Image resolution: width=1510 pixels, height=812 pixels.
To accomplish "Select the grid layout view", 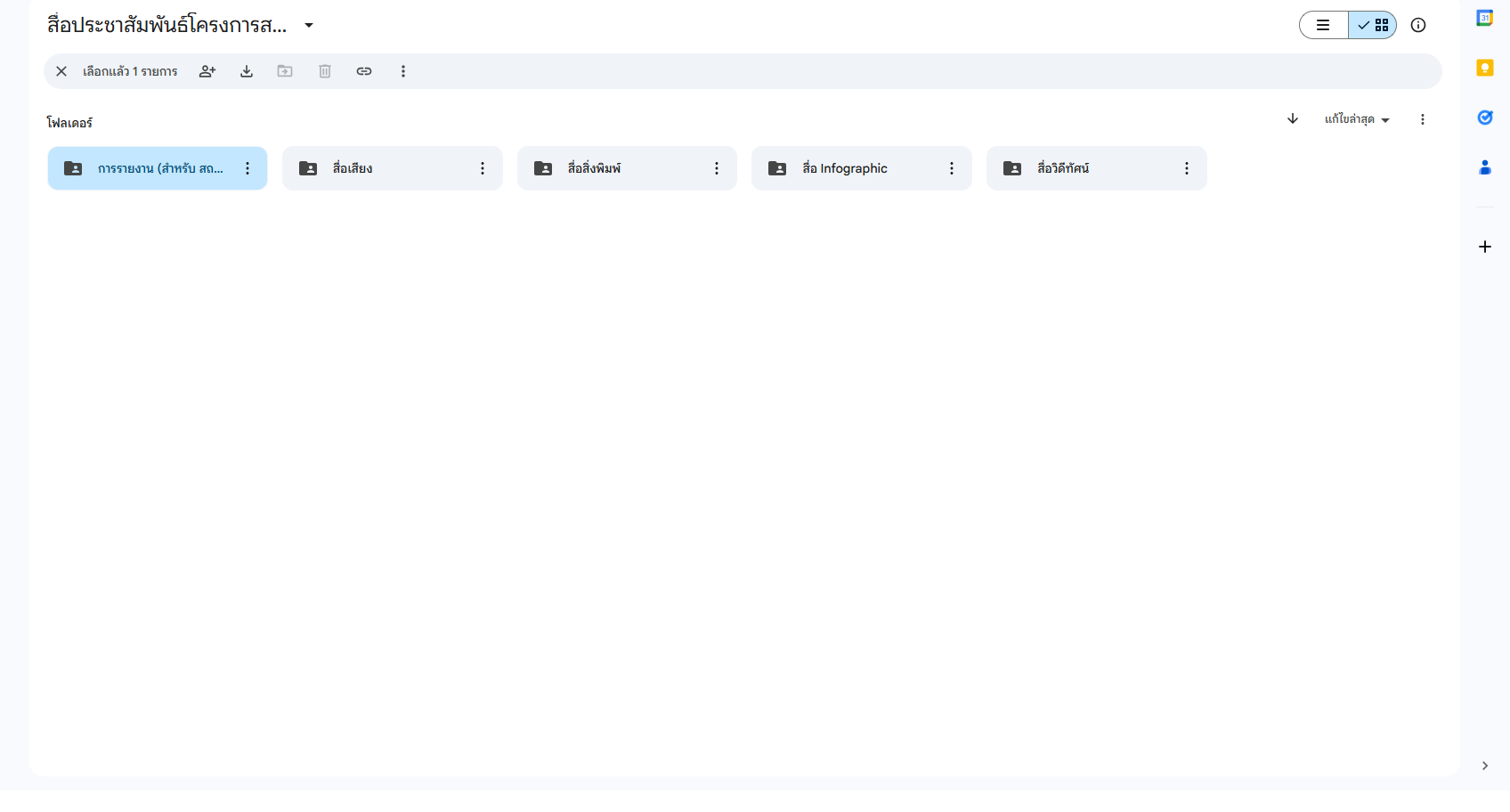I will pos(1373,25).
